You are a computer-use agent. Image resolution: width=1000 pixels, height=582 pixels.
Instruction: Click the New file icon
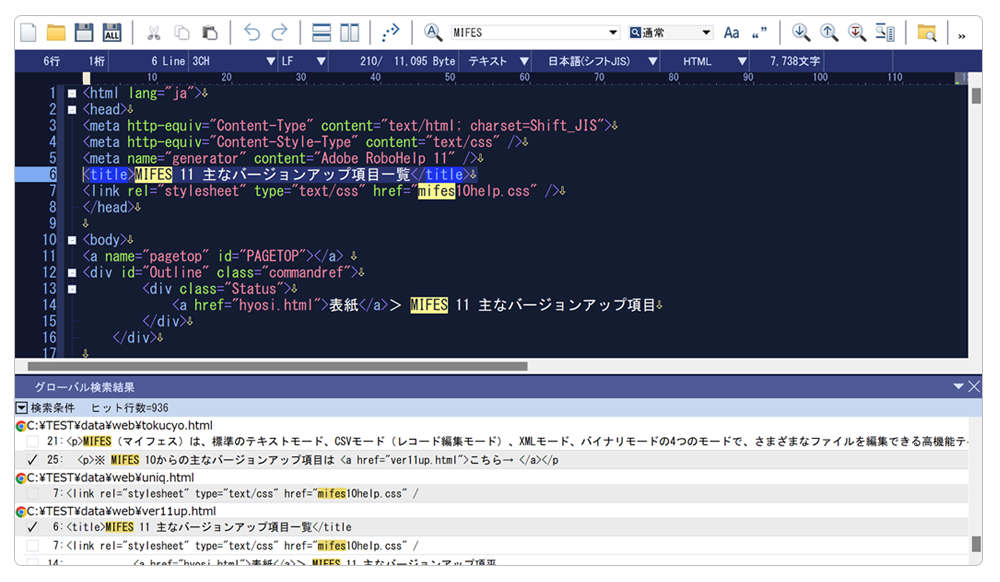point(28,33)
